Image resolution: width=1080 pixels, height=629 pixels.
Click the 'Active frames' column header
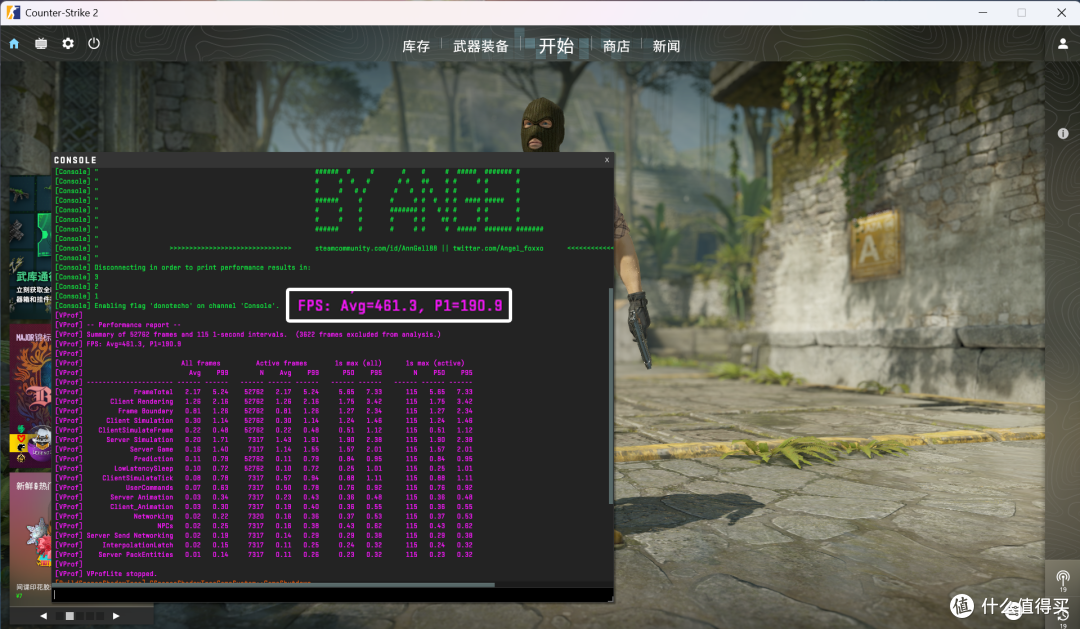click(281, 363)
